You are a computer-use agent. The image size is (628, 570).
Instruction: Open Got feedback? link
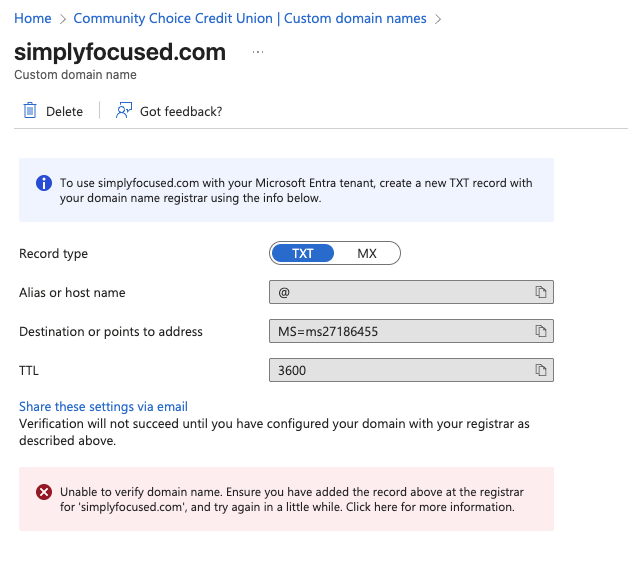[x=181, y=111]
